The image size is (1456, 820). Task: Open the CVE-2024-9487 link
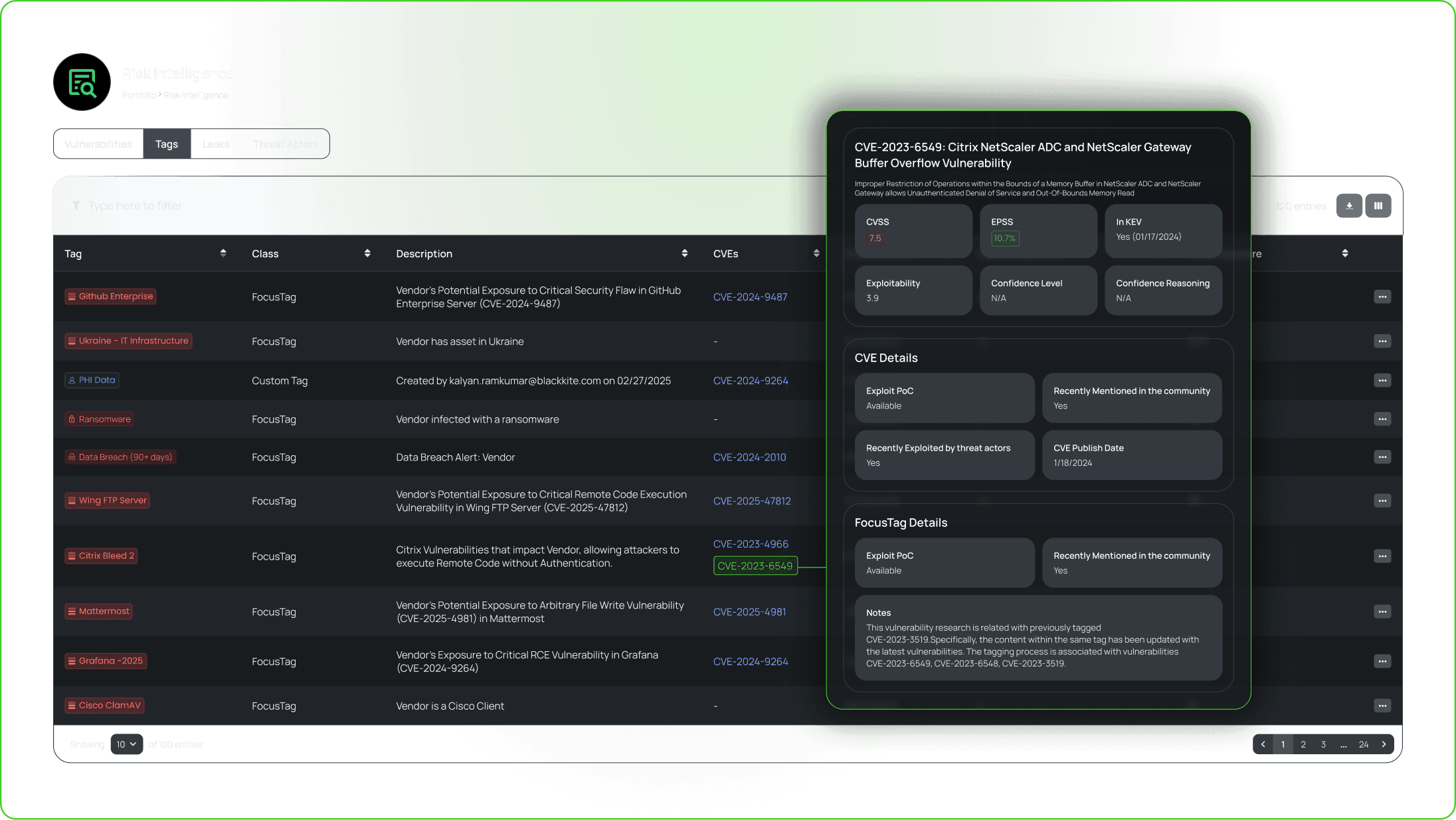pos(750,297)
